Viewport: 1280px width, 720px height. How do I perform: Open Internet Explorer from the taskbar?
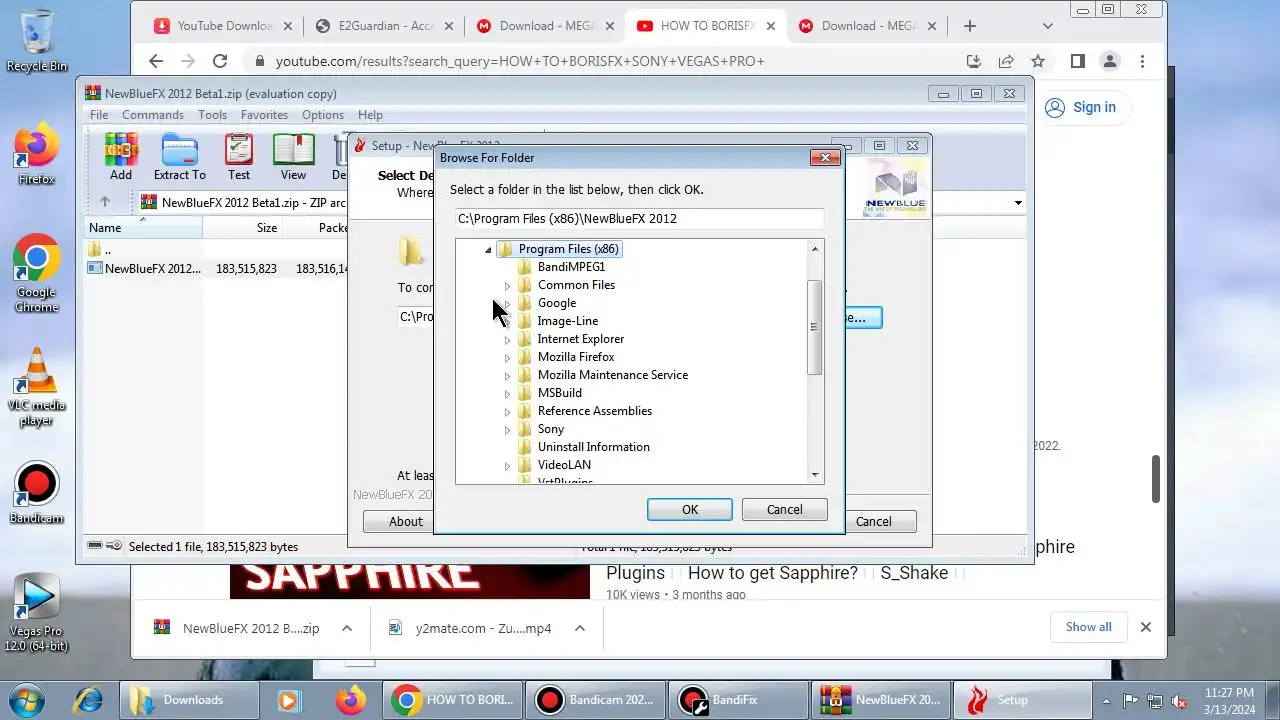pos(89,700)
